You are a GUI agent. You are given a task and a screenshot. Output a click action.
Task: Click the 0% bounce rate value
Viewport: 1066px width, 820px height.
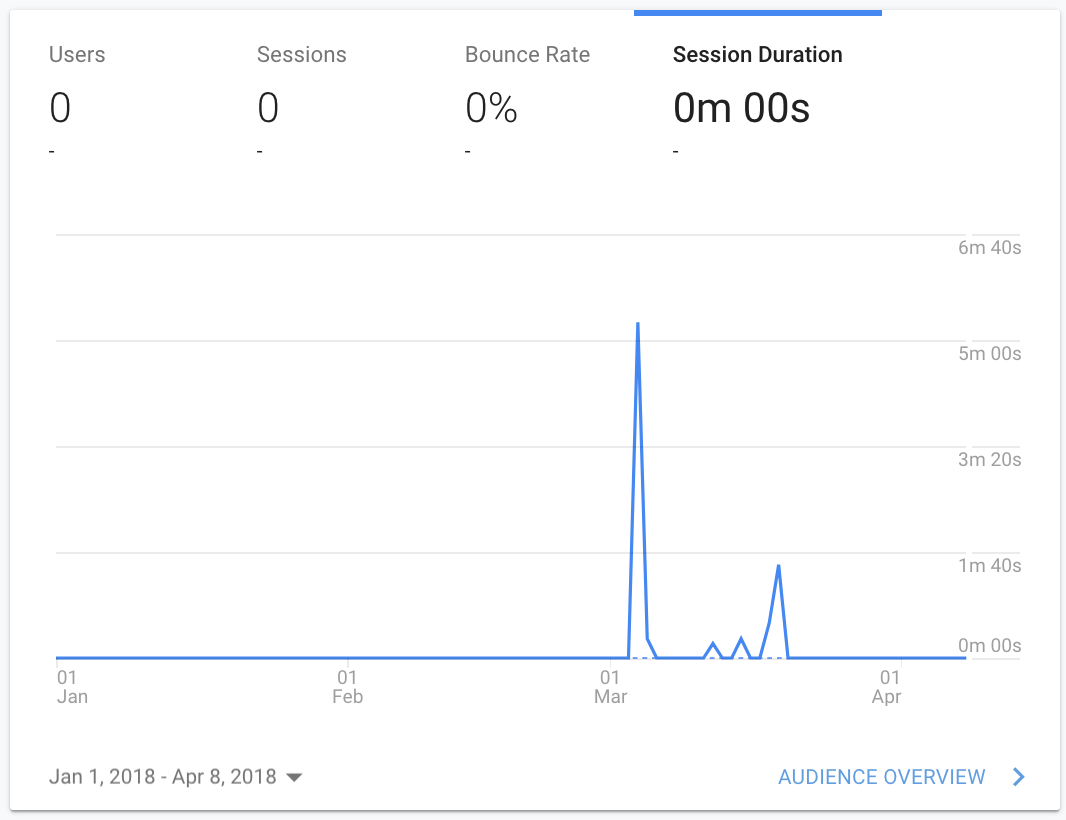click(x=491, y=108)
